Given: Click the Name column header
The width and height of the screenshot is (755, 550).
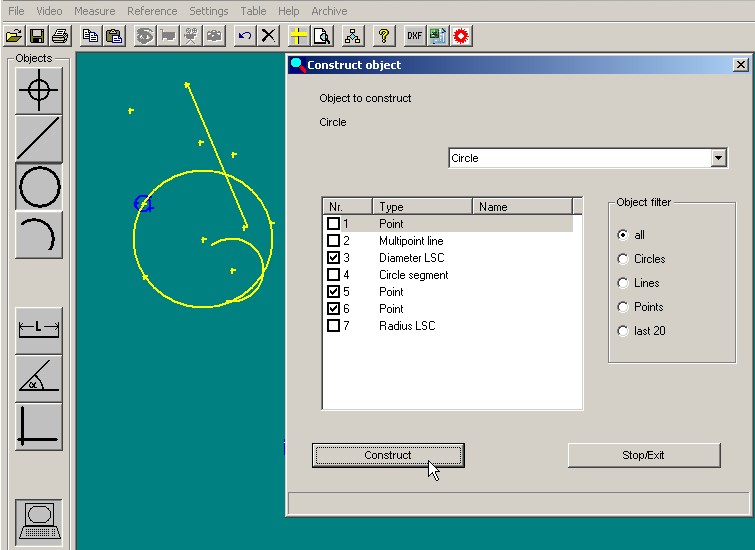Looking at the screenshot, I should point(522,207).
